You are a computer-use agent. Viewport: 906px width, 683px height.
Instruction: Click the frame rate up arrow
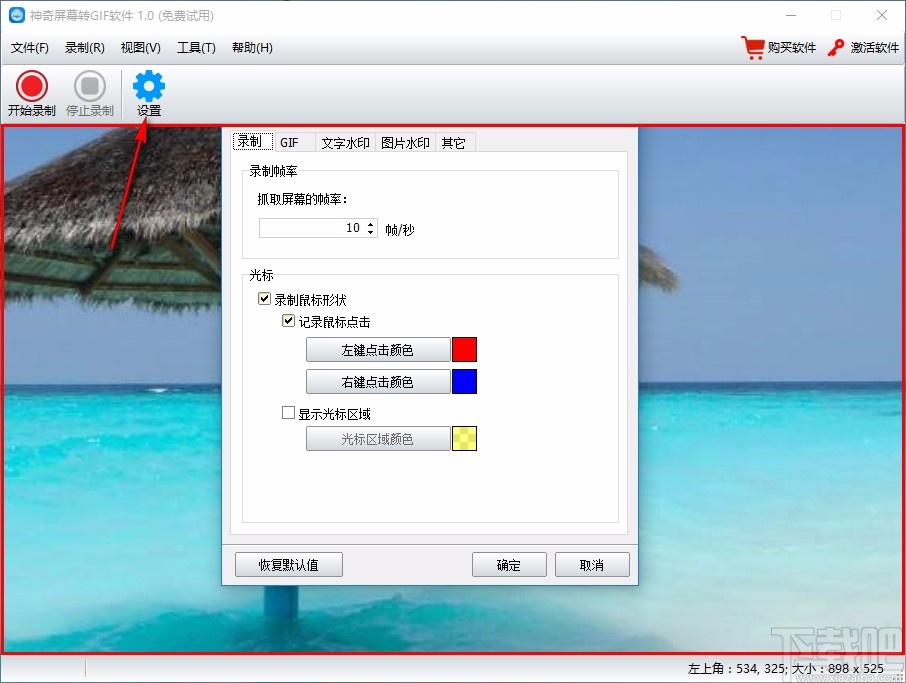[368, 223]
